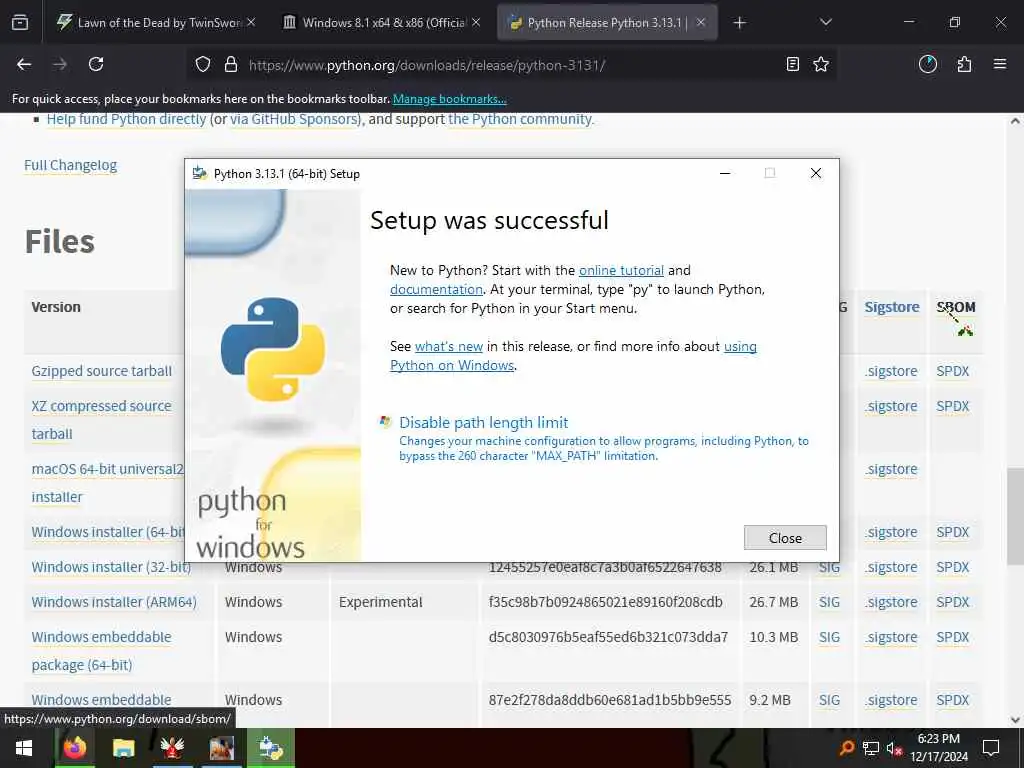Click SPDX link in Windows installer 32-bit row
Screen dimensions: 1024x768
coord(953,568)
